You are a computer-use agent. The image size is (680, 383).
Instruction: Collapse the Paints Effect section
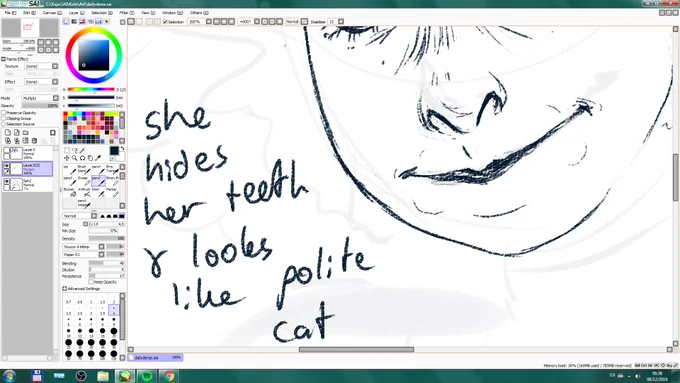[x=3, y=59]
